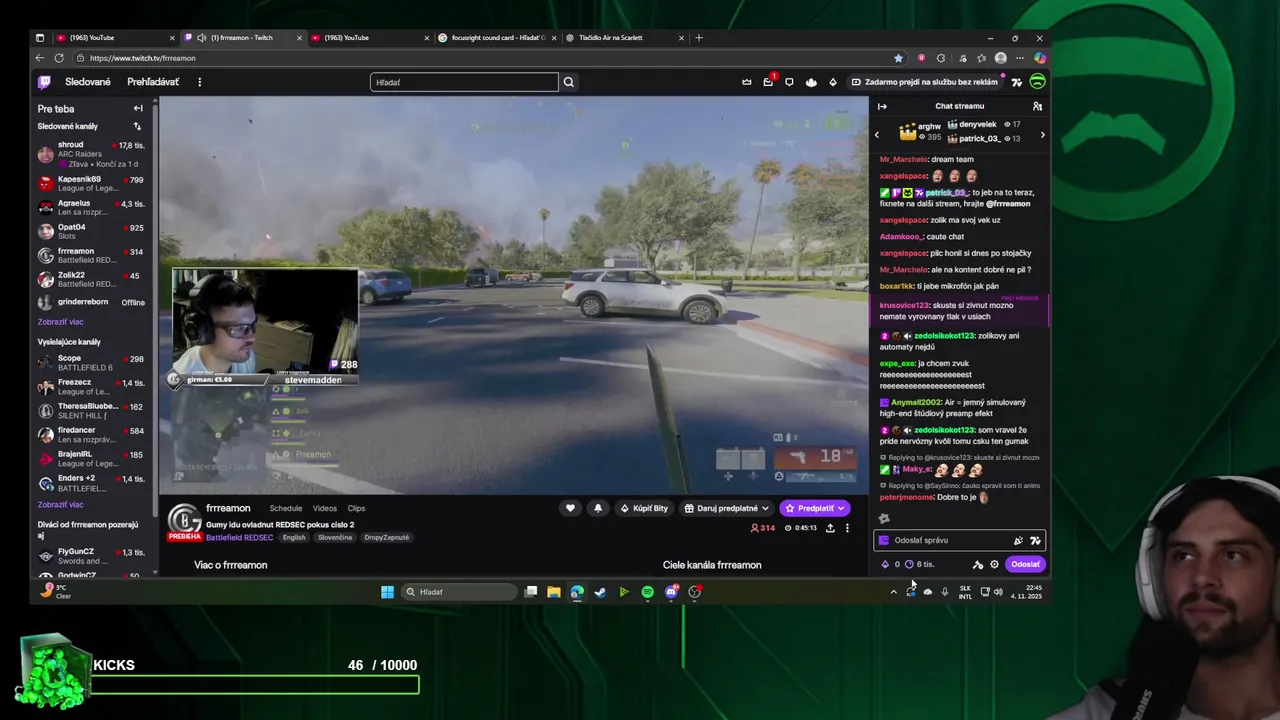
Task: Open the Videos tab of frrreamon
Action: pyautogui.click(x=325, y=508)
